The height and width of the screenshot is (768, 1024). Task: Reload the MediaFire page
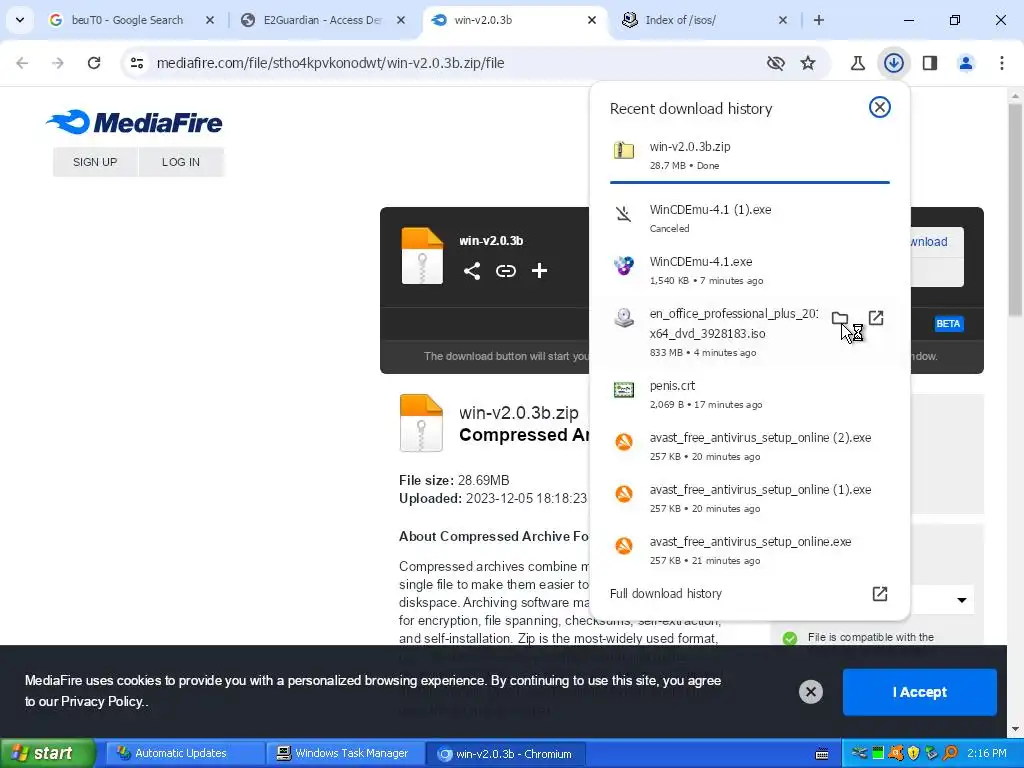coord(94,63)
